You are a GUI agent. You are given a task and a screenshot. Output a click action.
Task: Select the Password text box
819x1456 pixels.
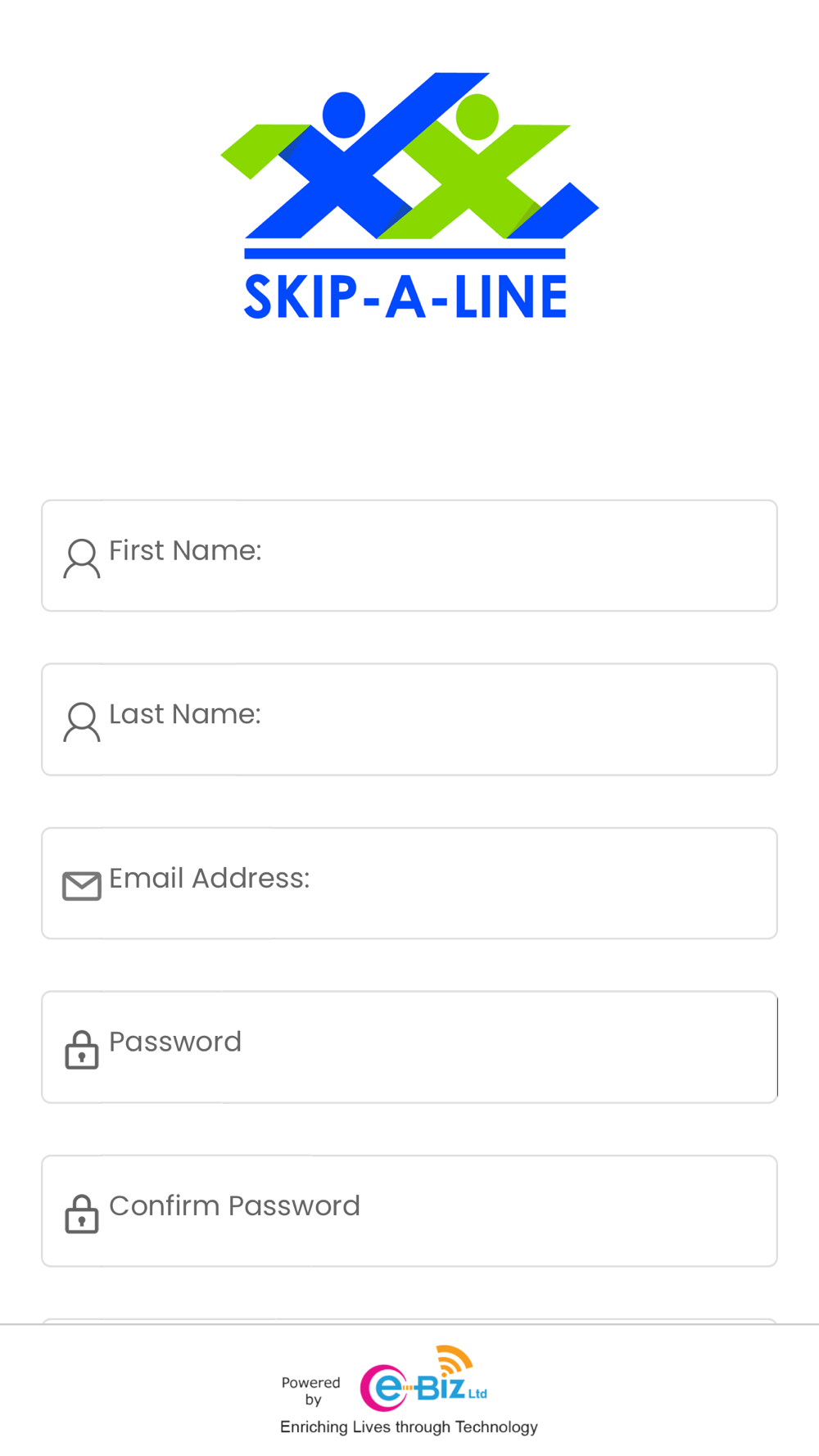click(x=409, y=1047)
